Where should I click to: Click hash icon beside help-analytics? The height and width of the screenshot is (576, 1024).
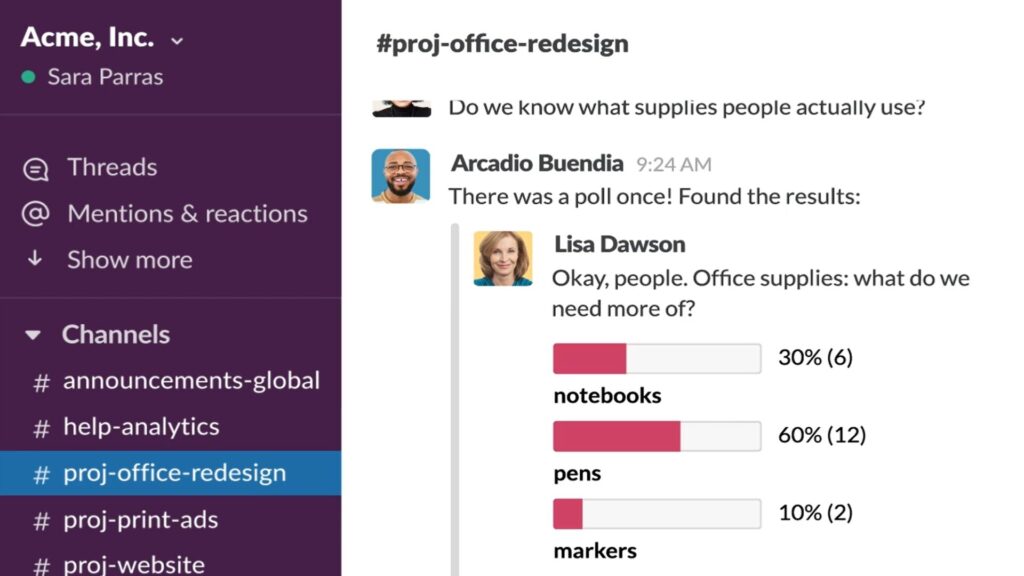click(x=42, y=428)
